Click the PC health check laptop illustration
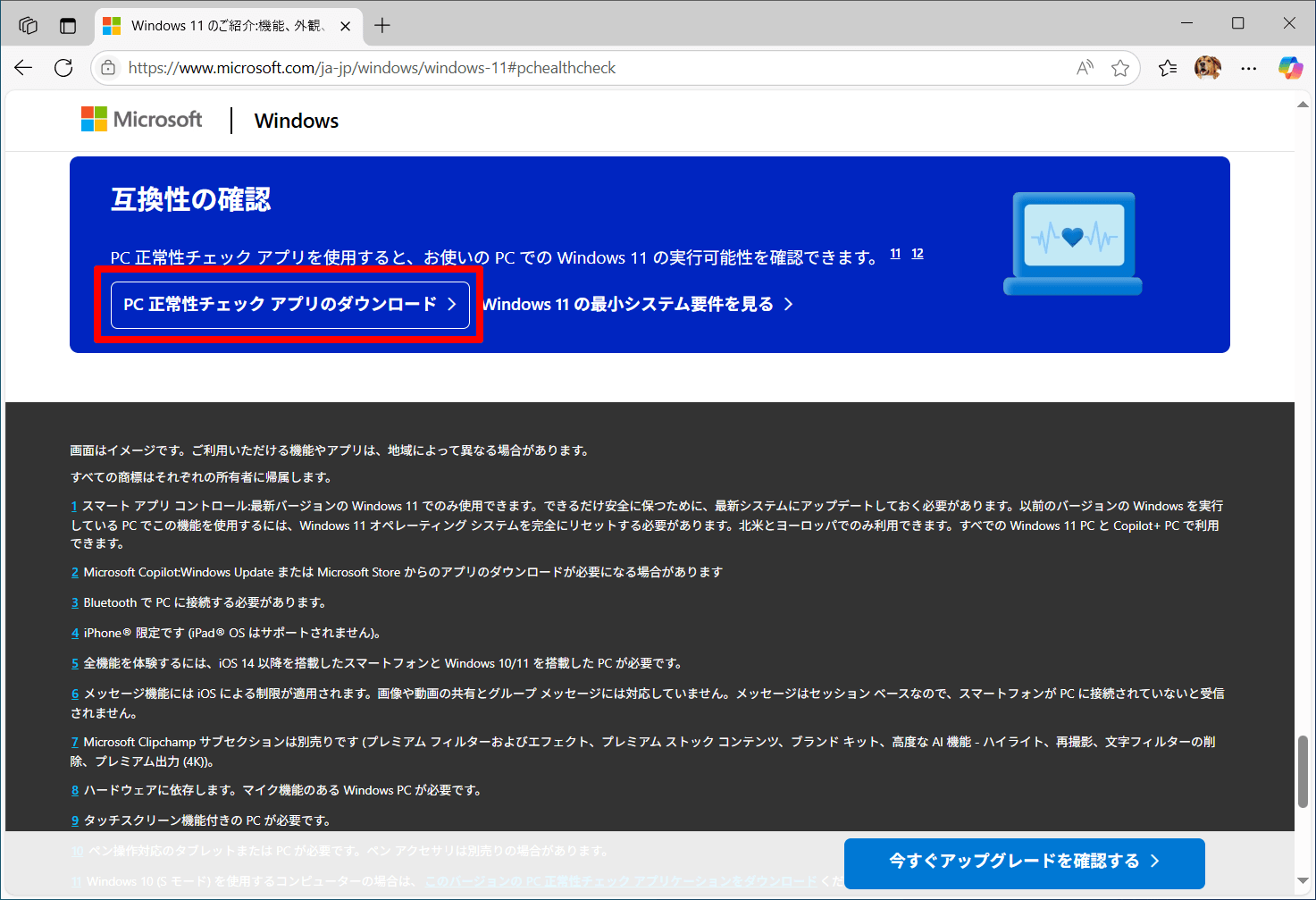The image size is (1316, 900). coord(1073,243)
